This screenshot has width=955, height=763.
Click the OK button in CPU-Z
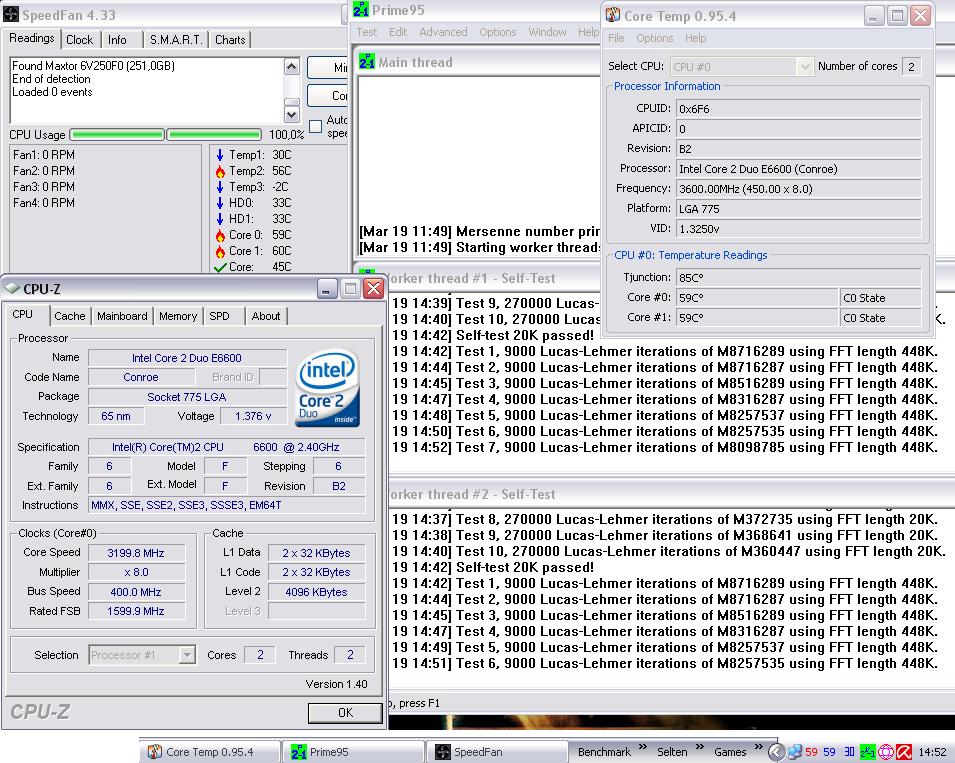(x=345, y=712)
